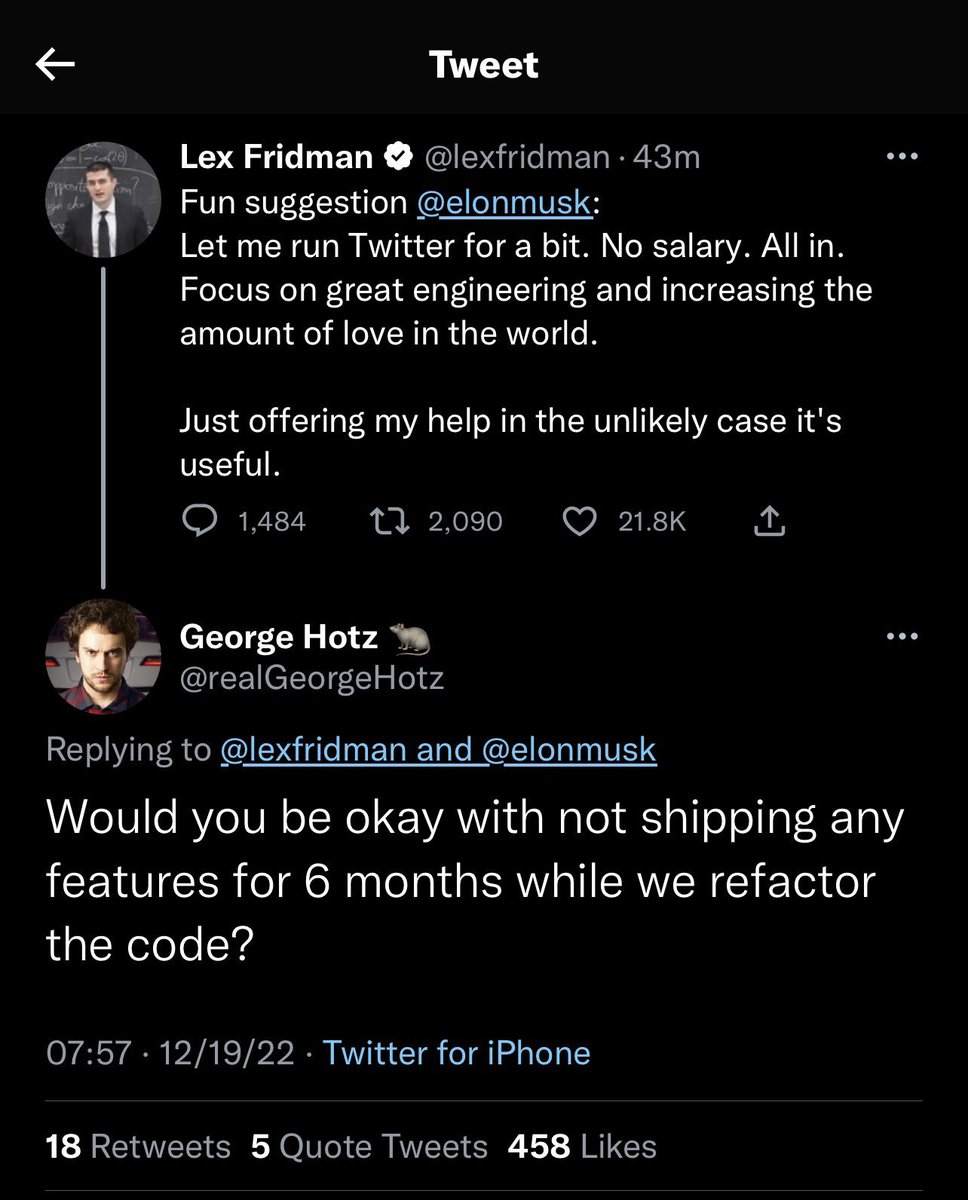Tap the Lex Fridman display name
The width and height of the screenshot is (968, 1200).
(276, 157)
